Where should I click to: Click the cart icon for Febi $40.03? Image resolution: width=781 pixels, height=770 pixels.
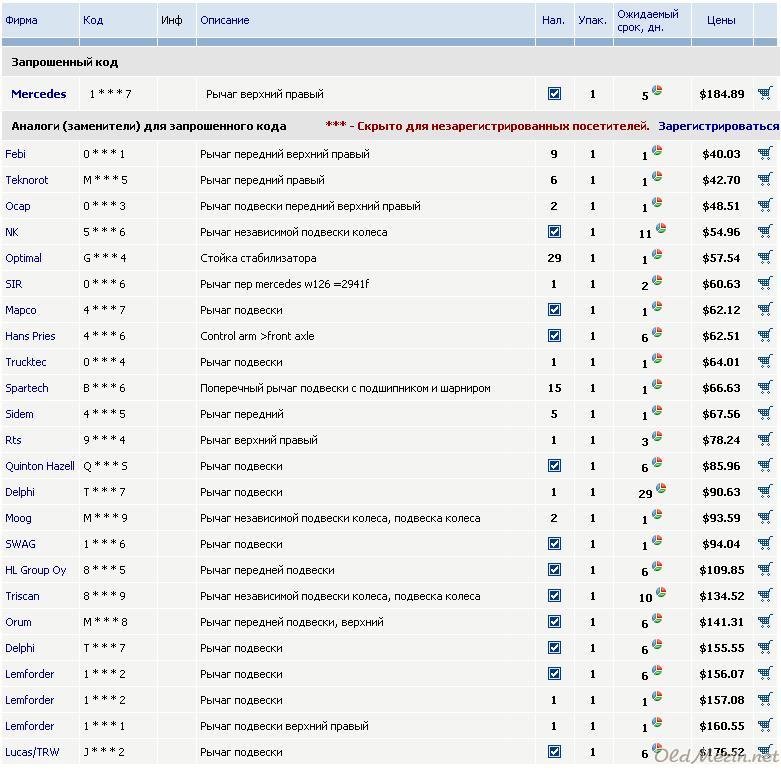765,153
